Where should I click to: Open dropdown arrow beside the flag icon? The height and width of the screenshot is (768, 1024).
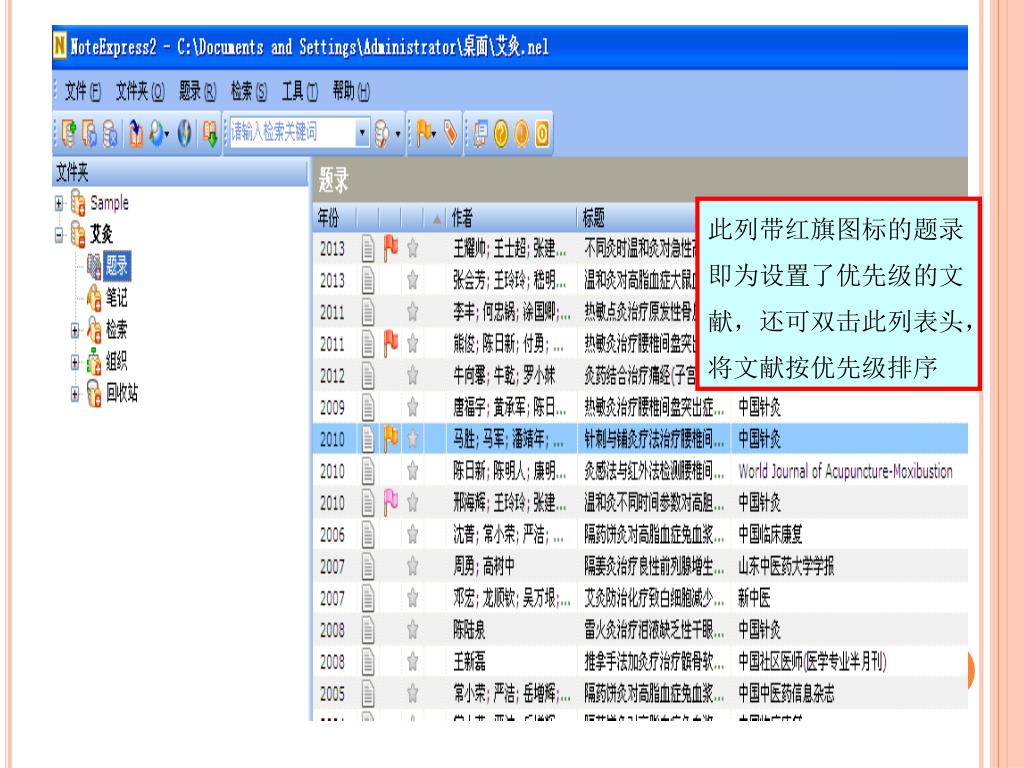click(x=434, y=135)
